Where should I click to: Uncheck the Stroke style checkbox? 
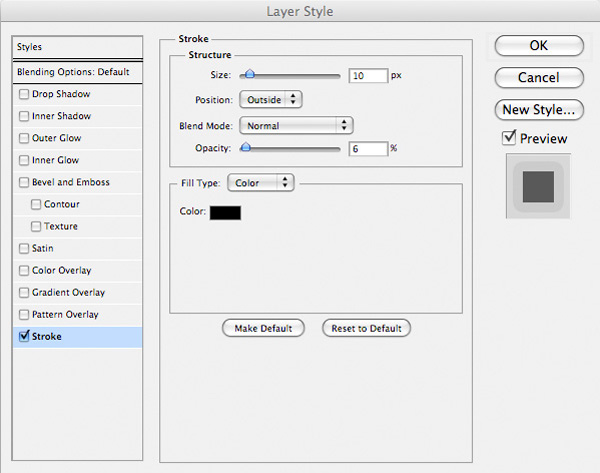point(24,336)
